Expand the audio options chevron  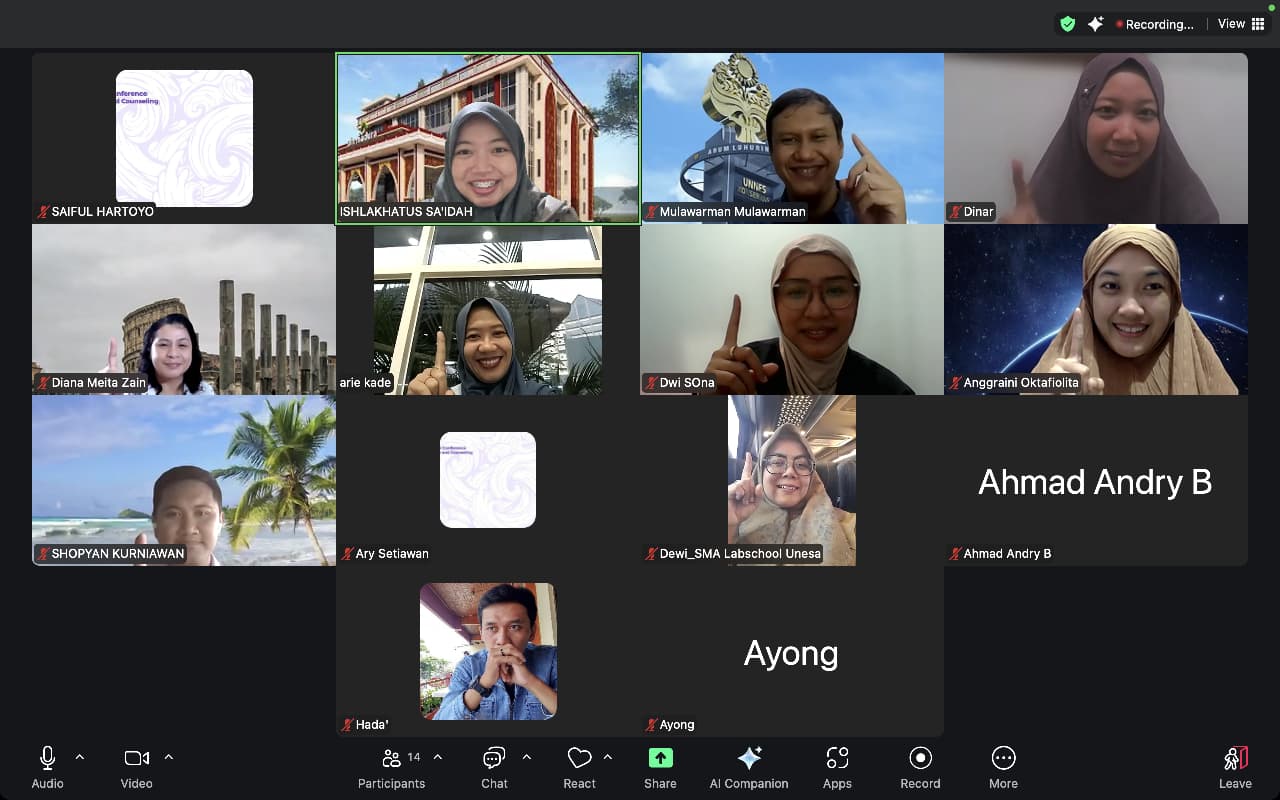[80, 757]
